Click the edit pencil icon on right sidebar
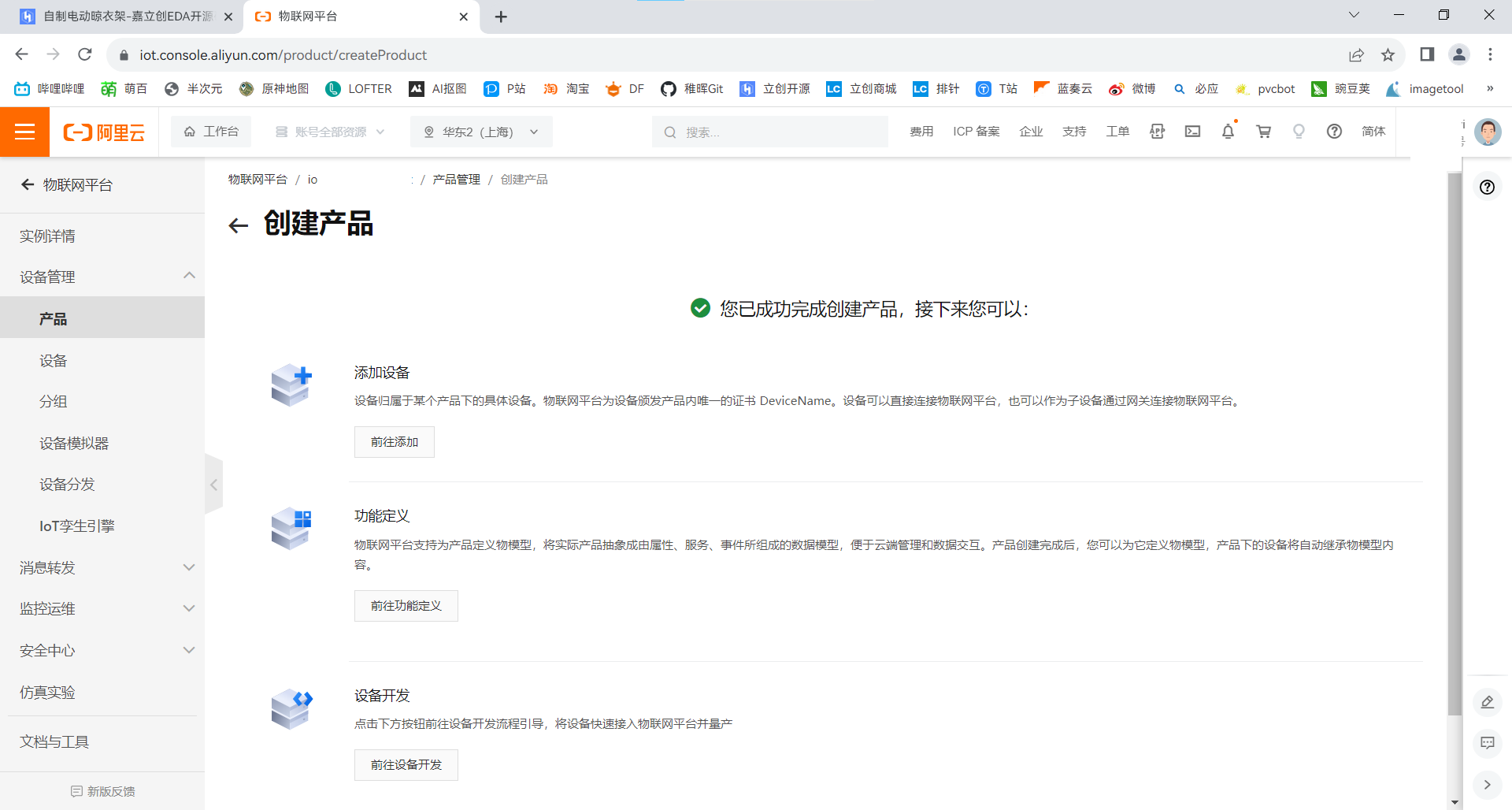Screen dimensions: 1512x810 1487,702
